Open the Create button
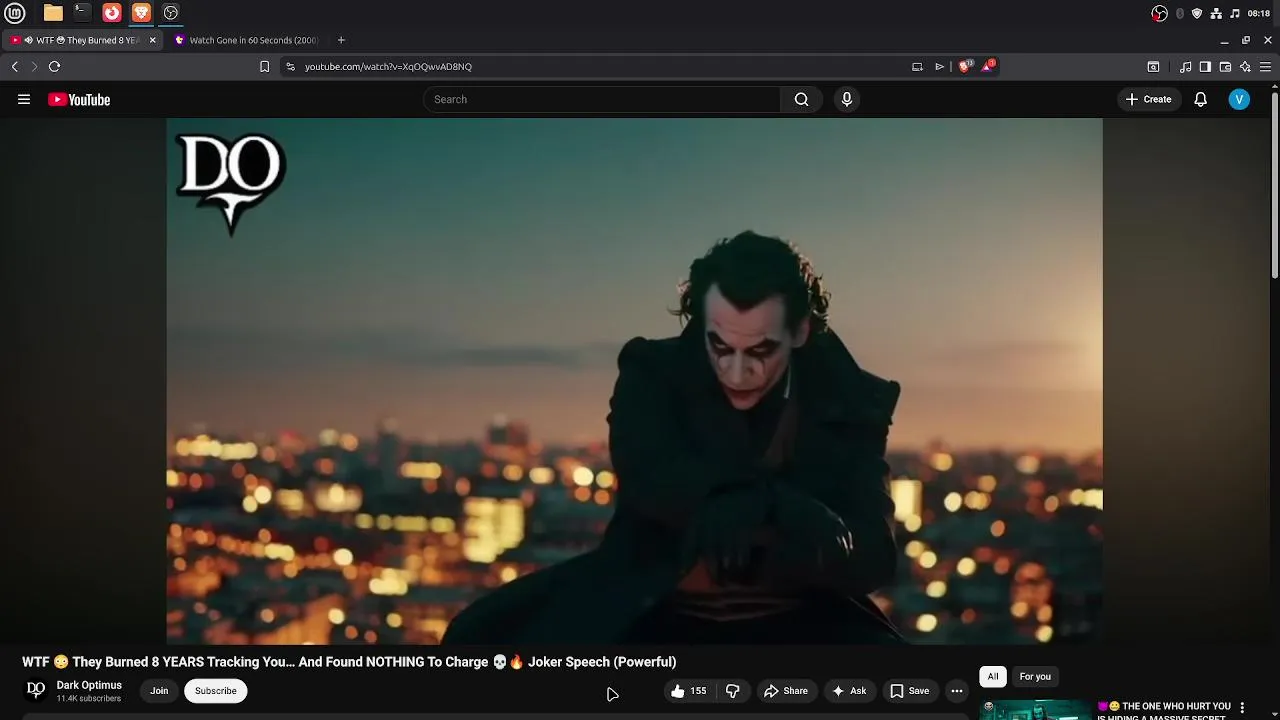 click(1148, 99)
